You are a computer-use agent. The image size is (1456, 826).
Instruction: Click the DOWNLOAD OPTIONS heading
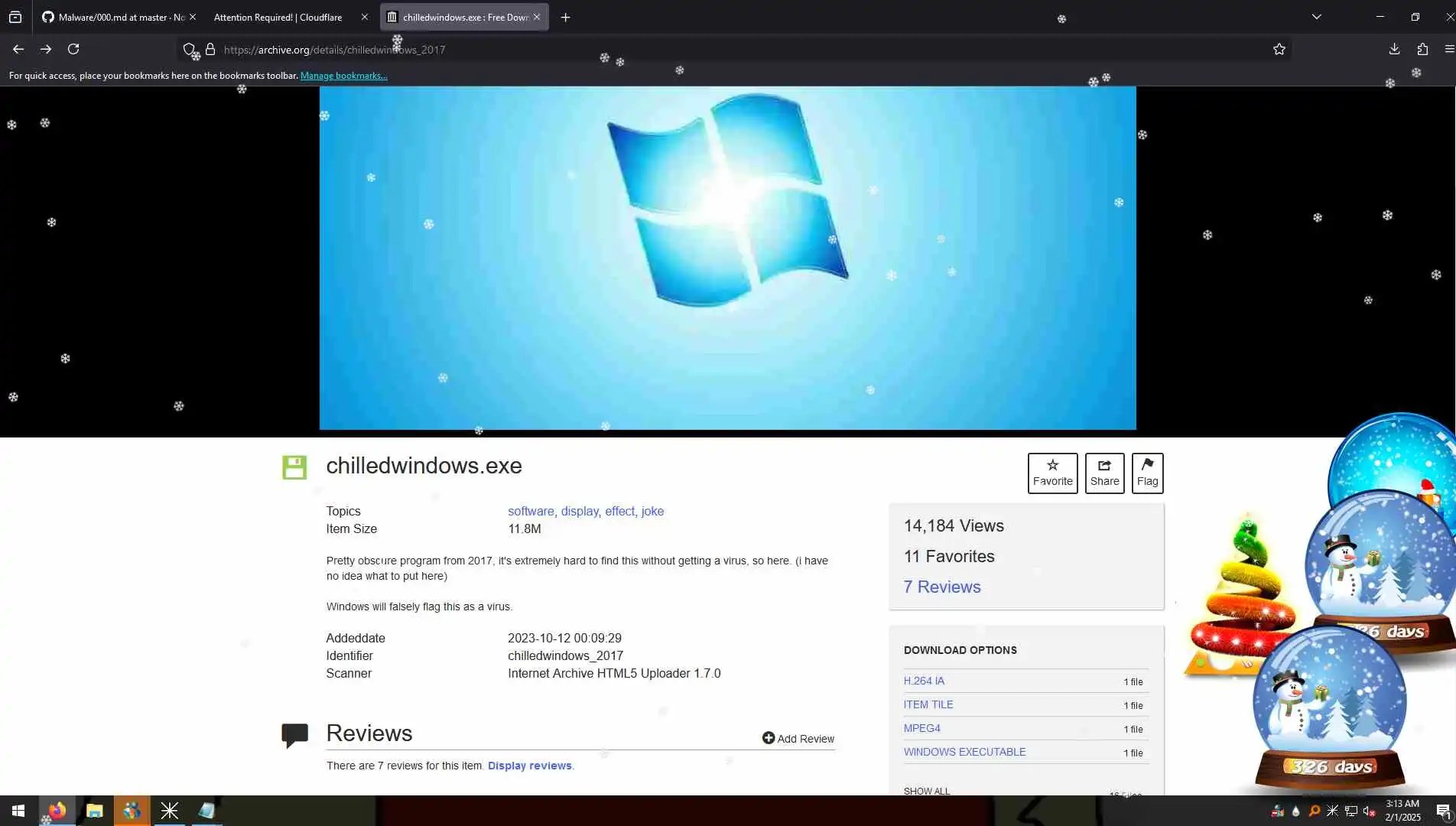960,650
